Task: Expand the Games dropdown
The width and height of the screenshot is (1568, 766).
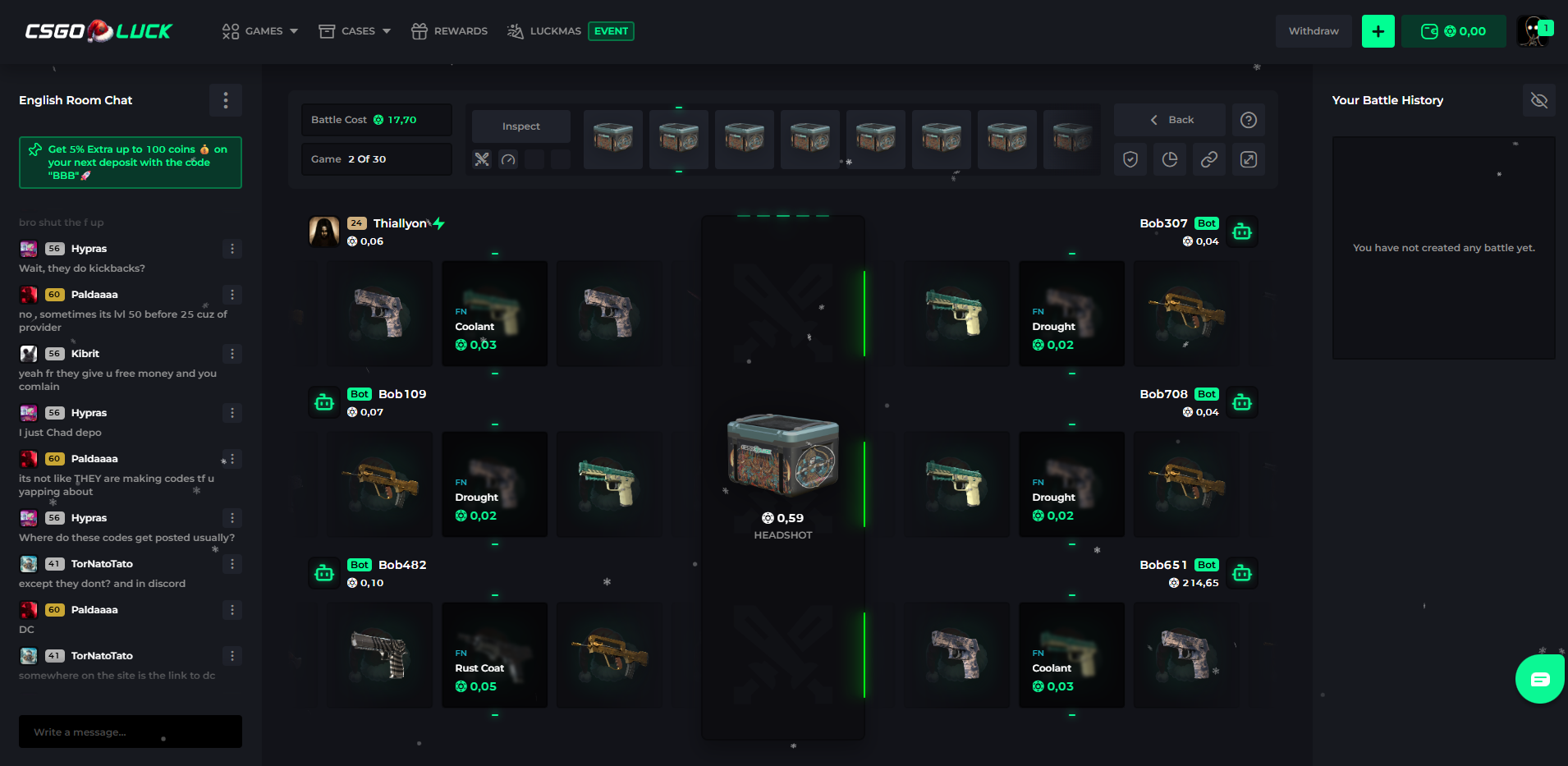Action: 259,30
